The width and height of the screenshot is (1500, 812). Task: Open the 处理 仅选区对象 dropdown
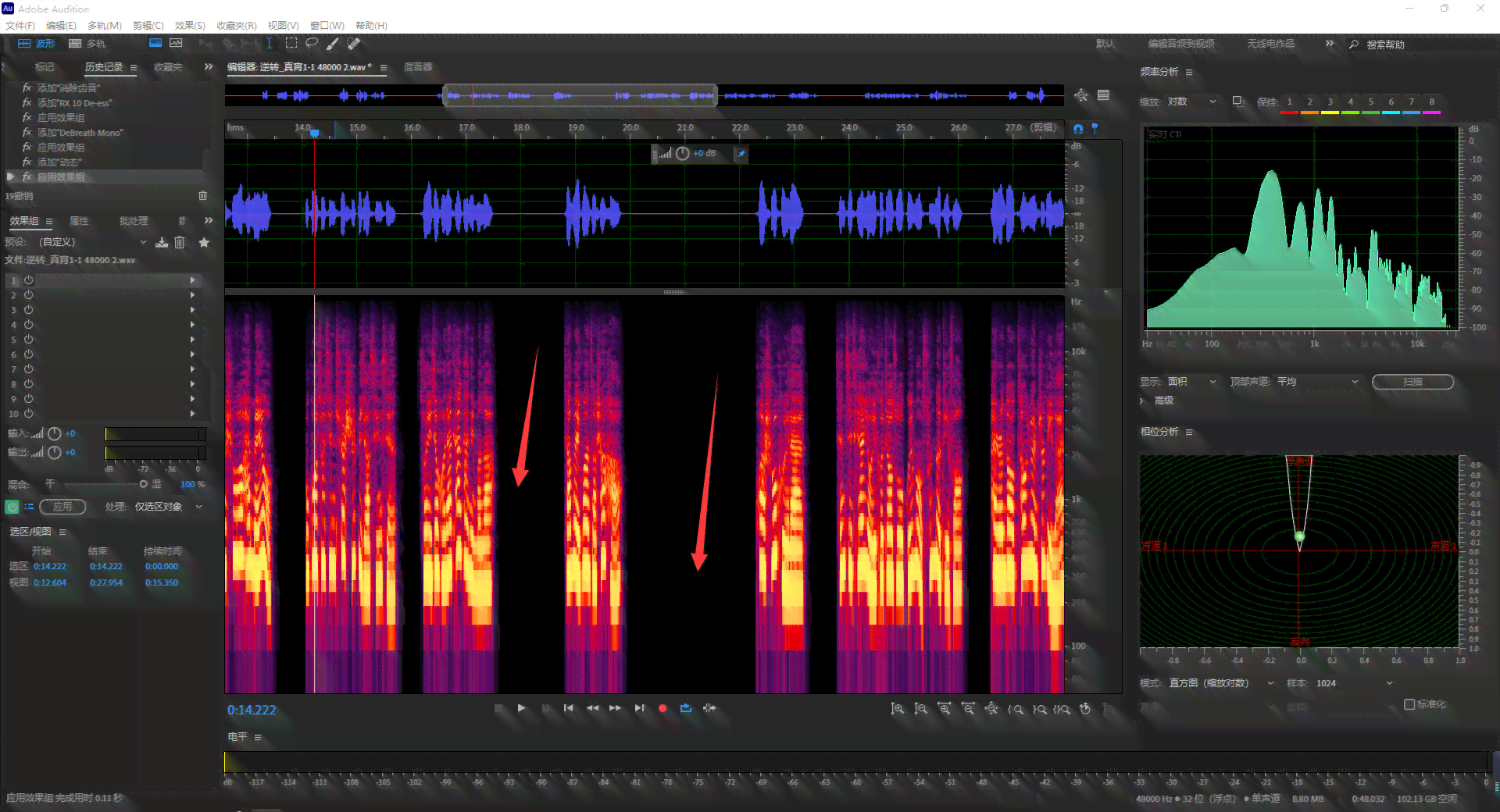(x=168, y=507)
